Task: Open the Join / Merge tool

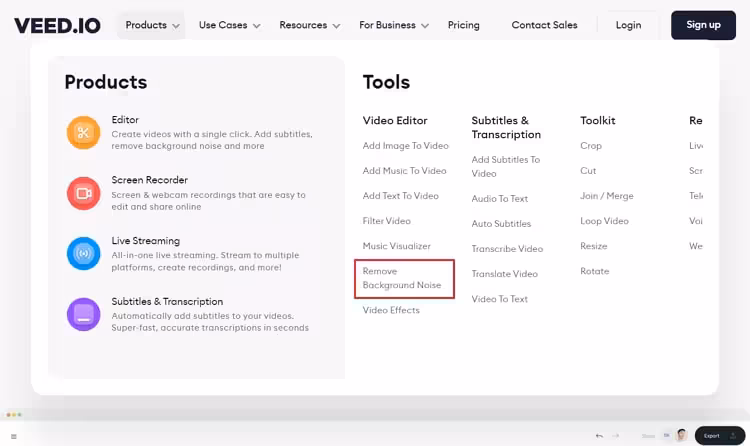Action: (x=606, y=196)
